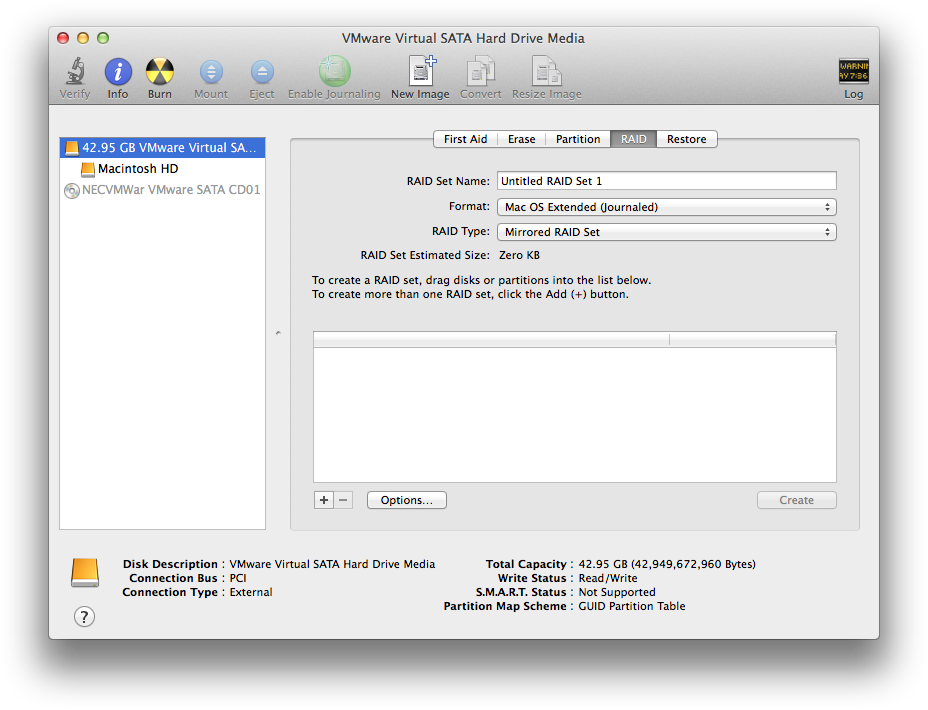928x710 pixels.
Task: Click the Mount toolbar icon
Action: click(211, 72)
